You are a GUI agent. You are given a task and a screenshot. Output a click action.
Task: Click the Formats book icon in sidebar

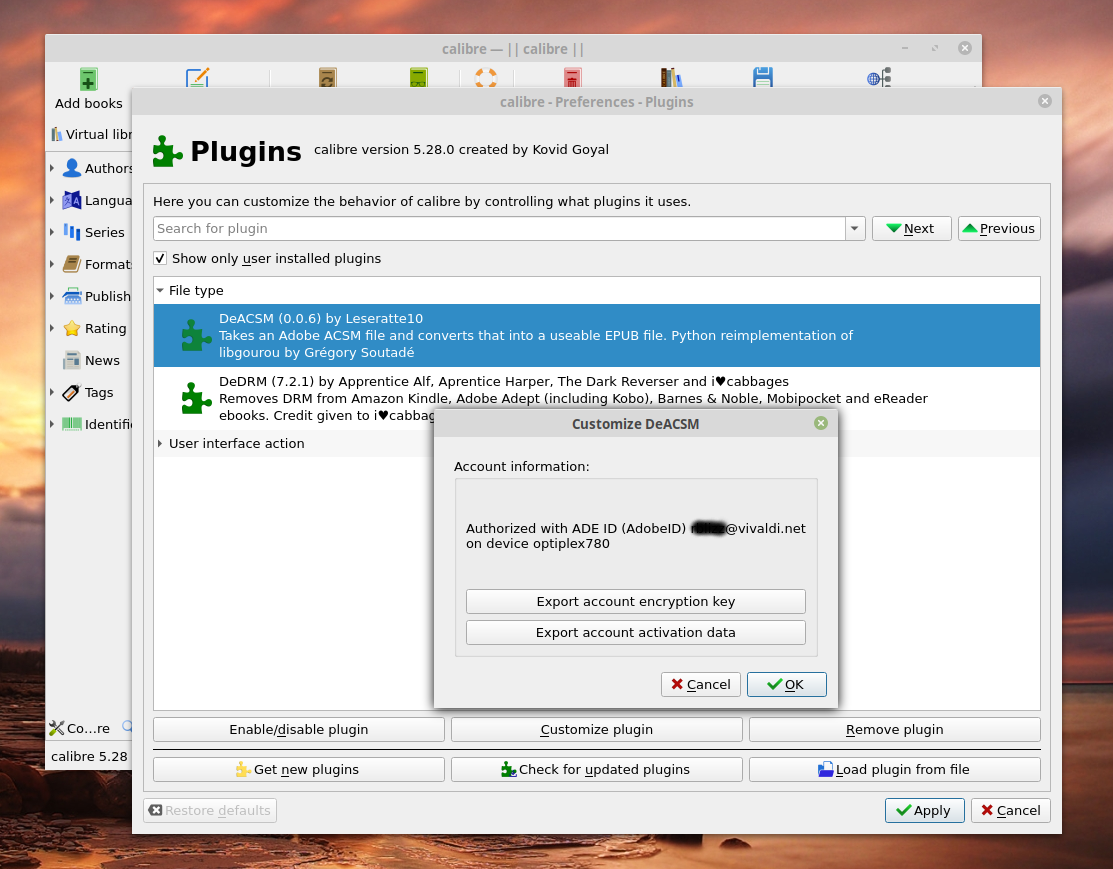(72, 264)
